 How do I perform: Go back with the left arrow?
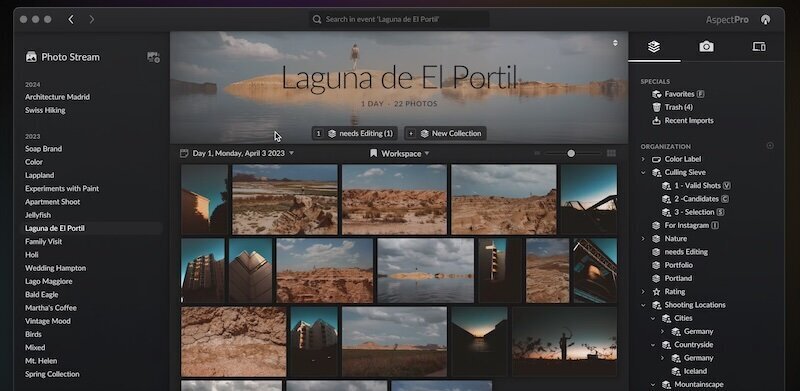pos(71,19)
